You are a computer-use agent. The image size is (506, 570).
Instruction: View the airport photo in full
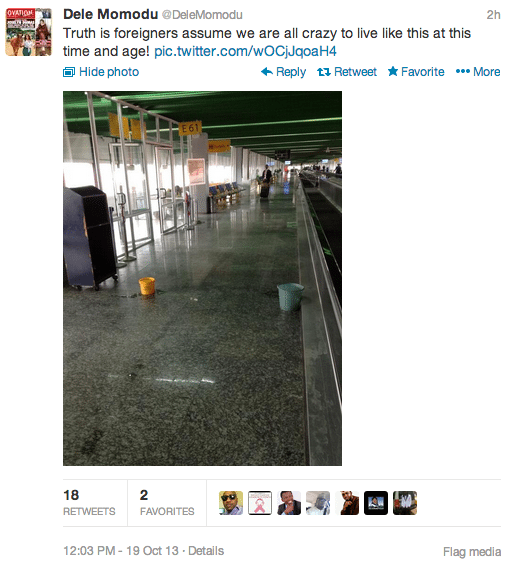pyautogui.click(x=202, y=278)
